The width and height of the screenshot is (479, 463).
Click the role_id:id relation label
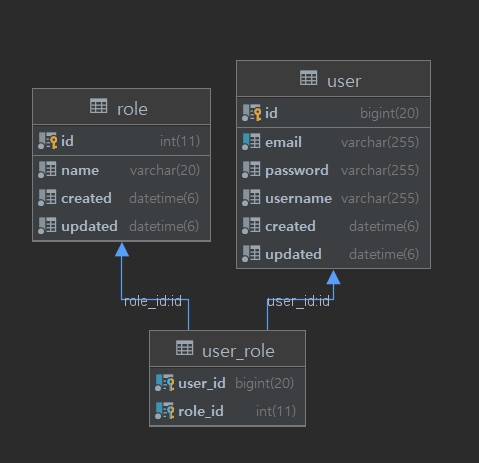pos(153,302)
